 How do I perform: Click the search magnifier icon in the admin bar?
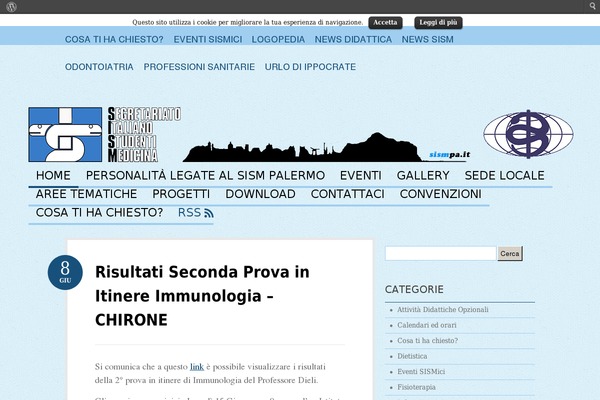tap(593, 7)
